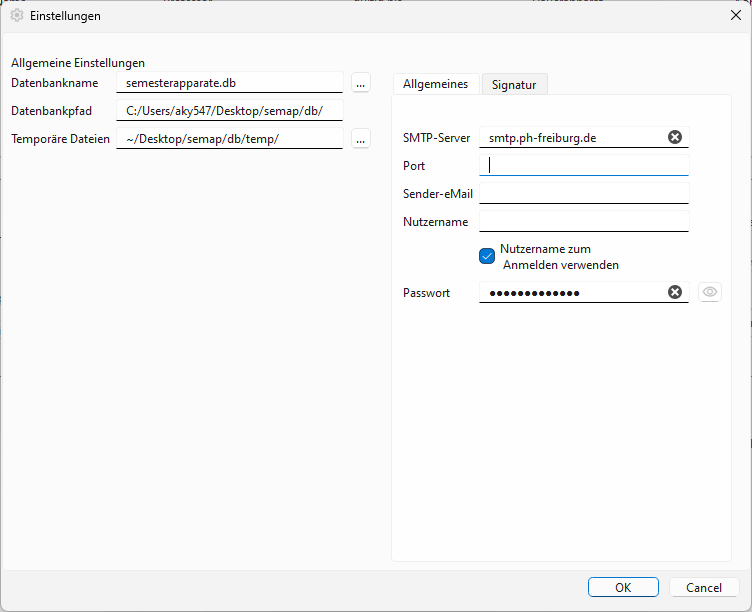The image size is (752, 612).
Task: Click the Passwort input field
Action: coord(570,292)
